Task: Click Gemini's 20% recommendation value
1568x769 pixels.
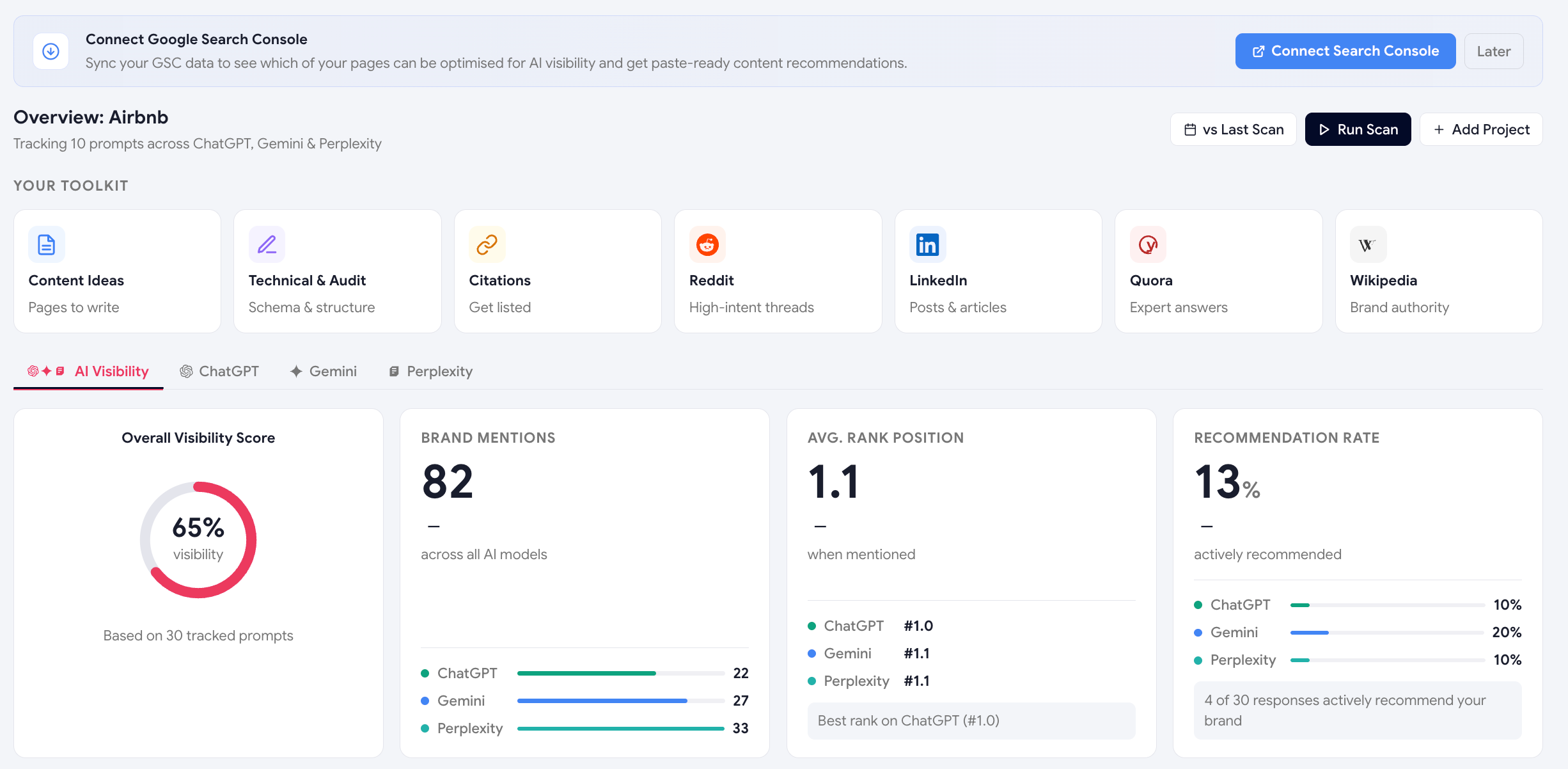Action: point(1507,633)
